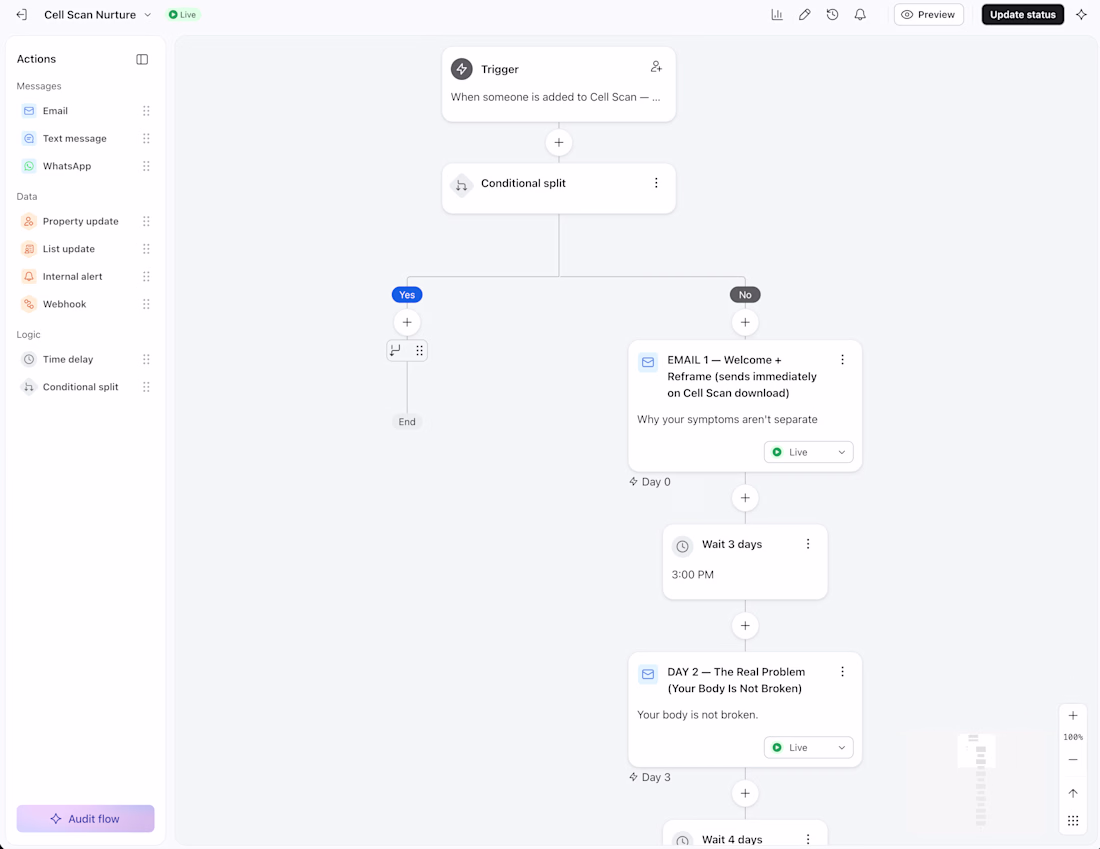Select the Property update action icon
The width and height of the screenshot is (1100, 849).
point(29,221)
